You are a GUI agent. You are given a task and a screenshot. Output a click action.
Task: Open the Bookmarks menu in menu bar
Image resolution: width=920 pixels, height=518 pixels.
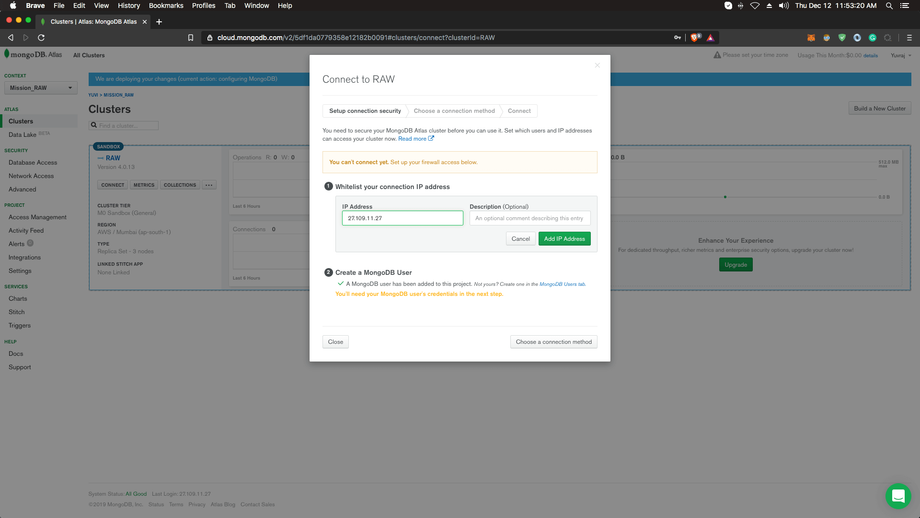click(166, 6)
